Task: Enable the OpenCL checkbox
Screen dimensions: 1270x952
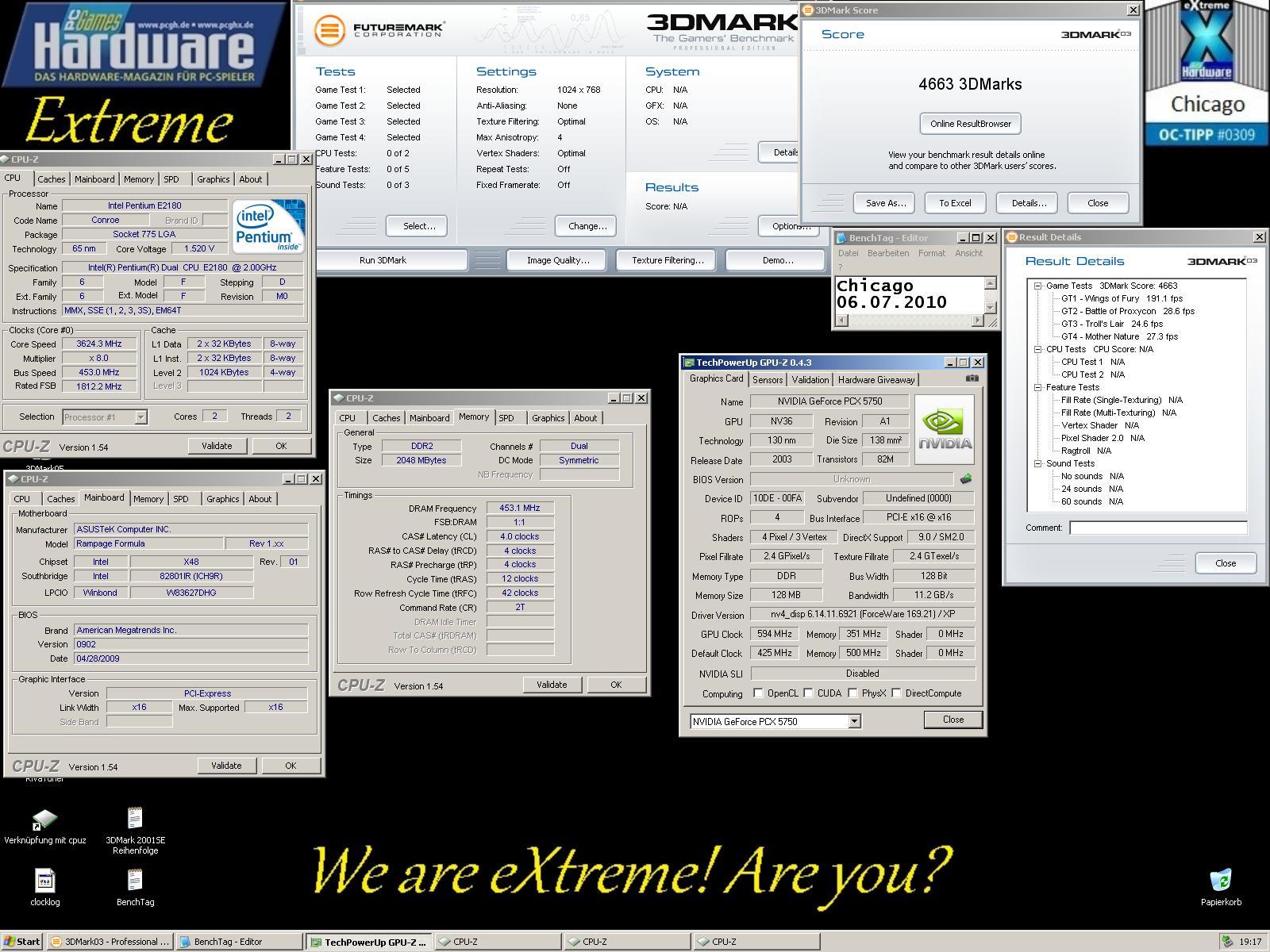Action: 758,693
